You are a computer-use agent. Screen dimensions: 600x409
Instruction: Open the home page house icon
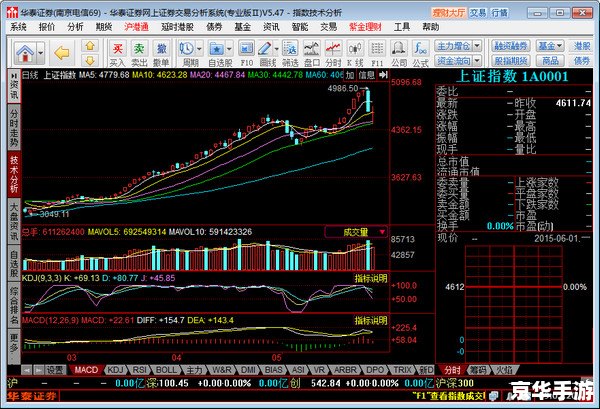click(x=25, y=52)
